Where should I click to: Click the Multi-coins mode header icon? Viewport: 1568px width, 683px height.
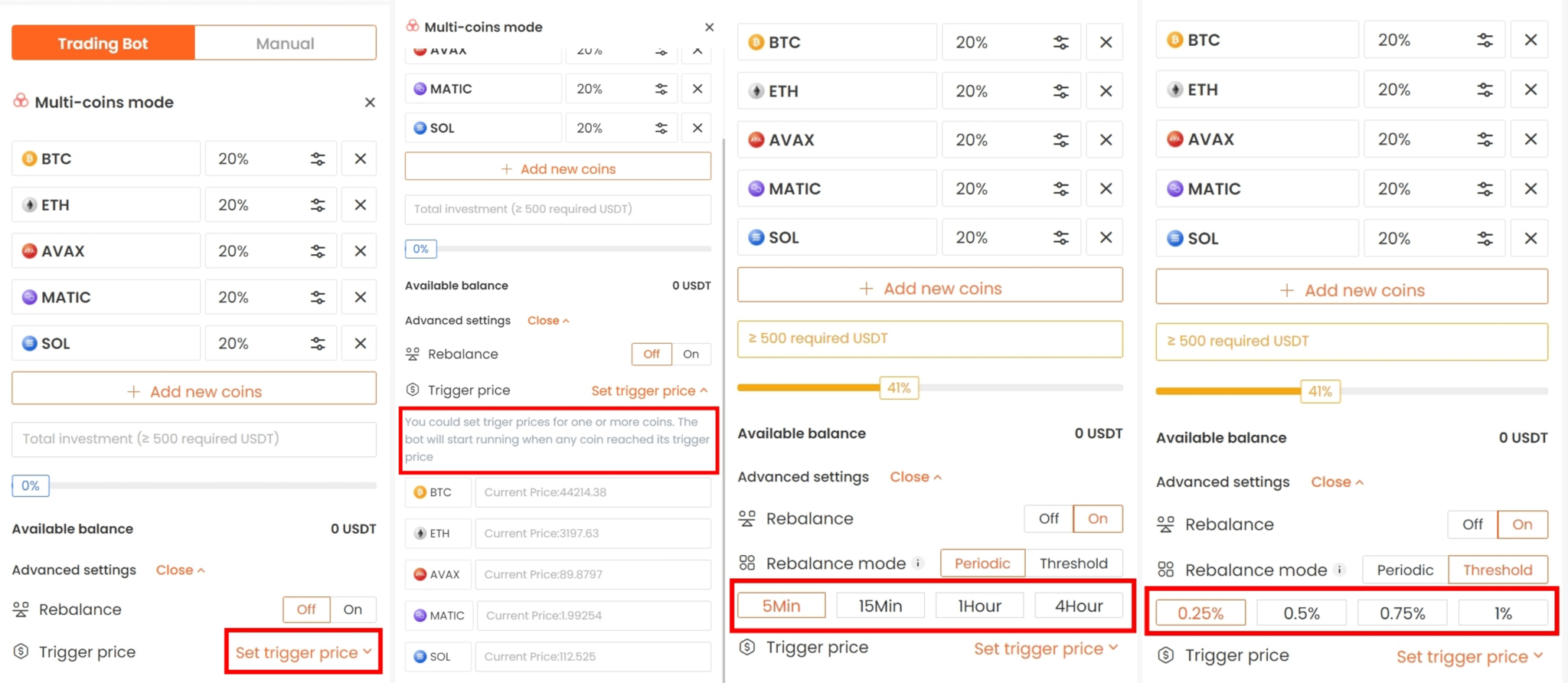[x=22, y=102]
